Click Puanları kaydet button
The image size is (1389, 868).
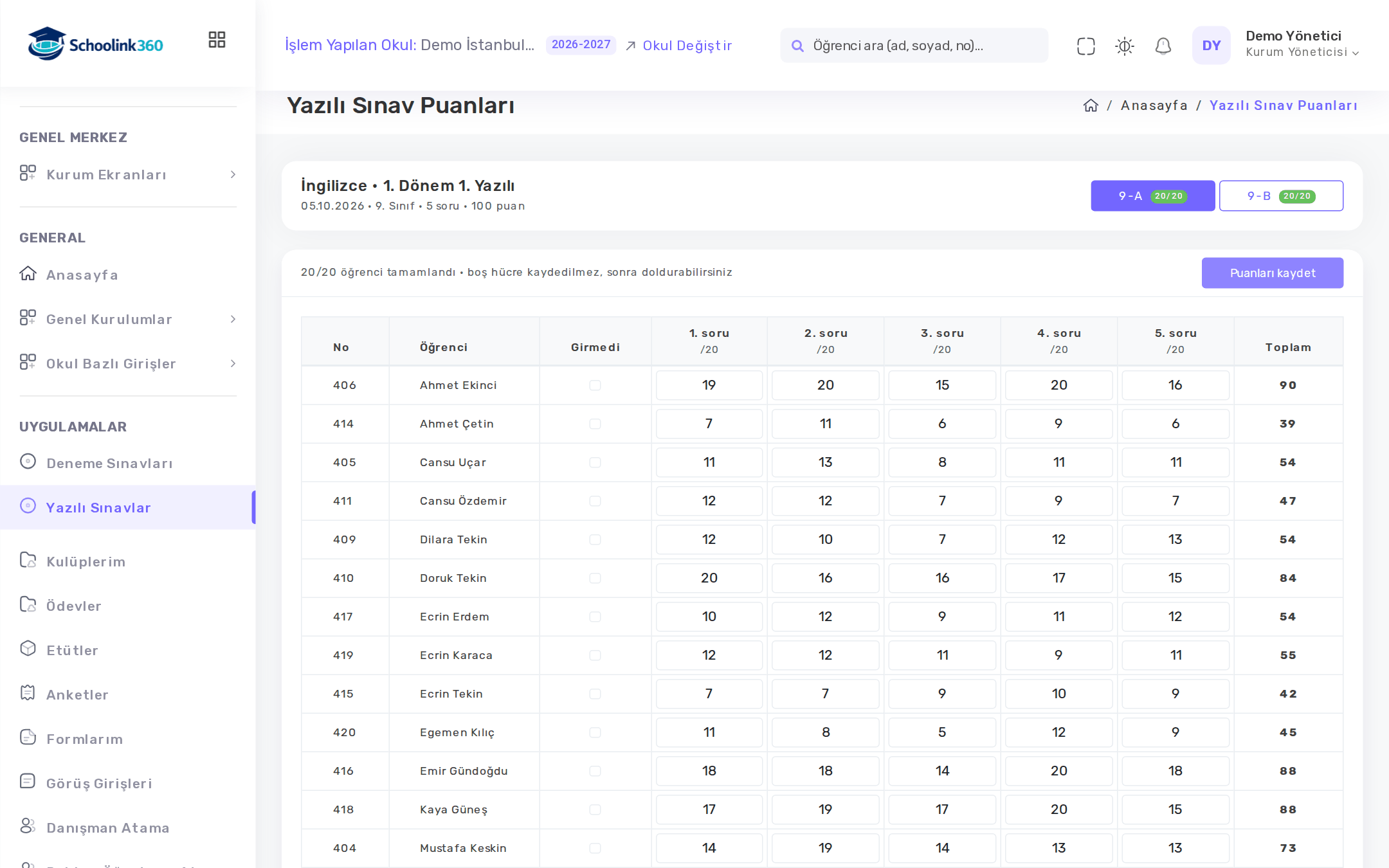[1272, 273]
